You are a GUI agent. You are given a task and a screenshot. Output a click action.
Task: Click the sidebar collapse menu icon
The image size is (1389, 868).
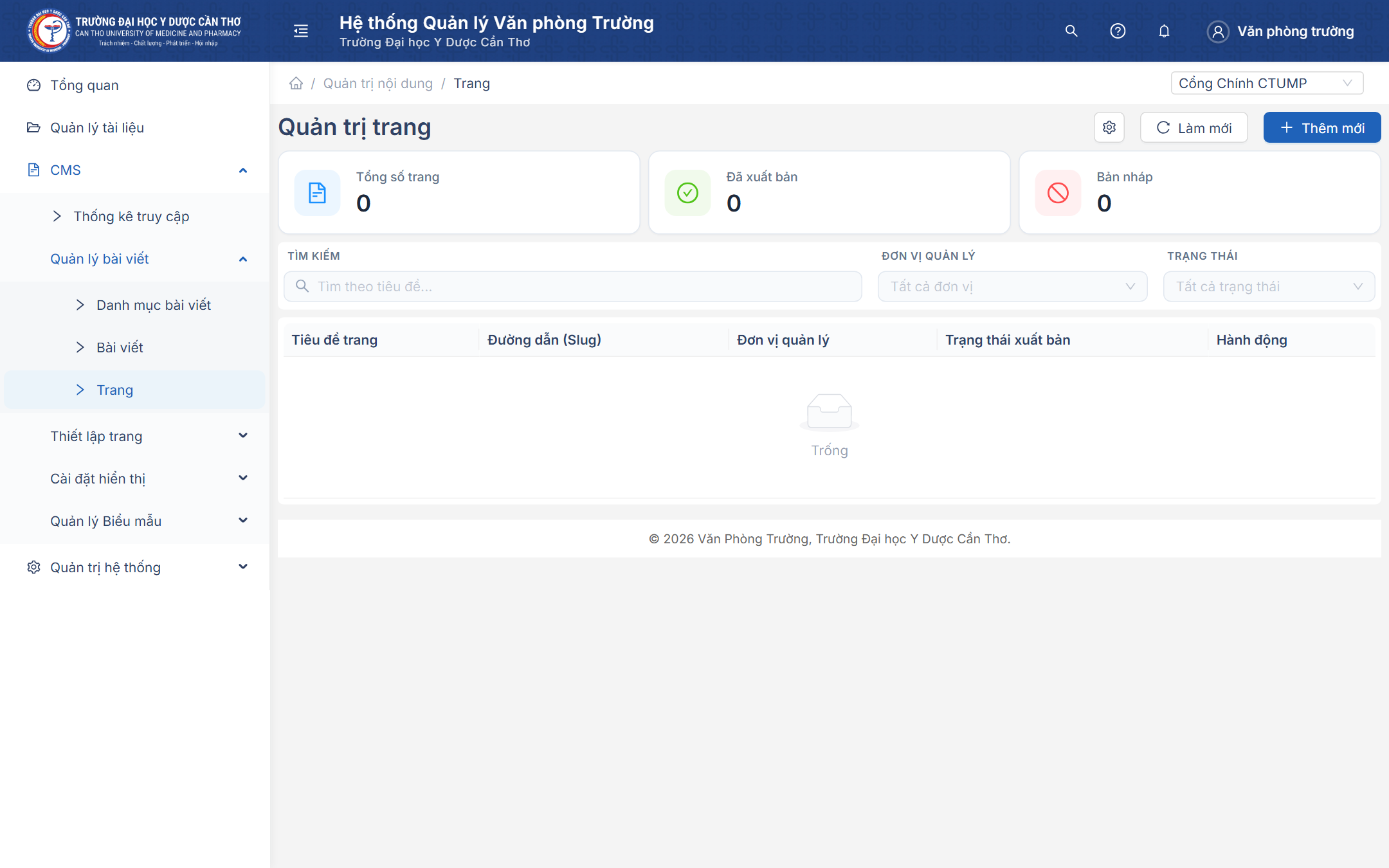click(x=300, y=31)
